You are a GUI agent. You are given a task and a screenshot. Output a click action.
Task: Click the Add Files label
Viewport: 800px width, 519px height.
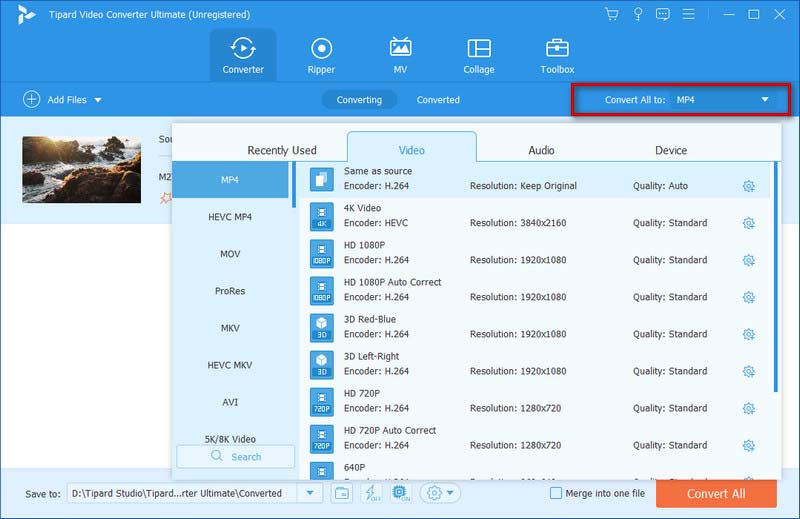click(x=67, y=100)
